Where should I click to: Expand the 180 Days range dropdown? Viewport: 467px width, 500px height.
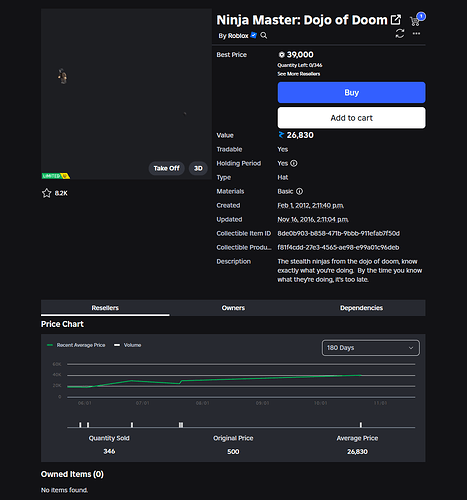(370, 348)
